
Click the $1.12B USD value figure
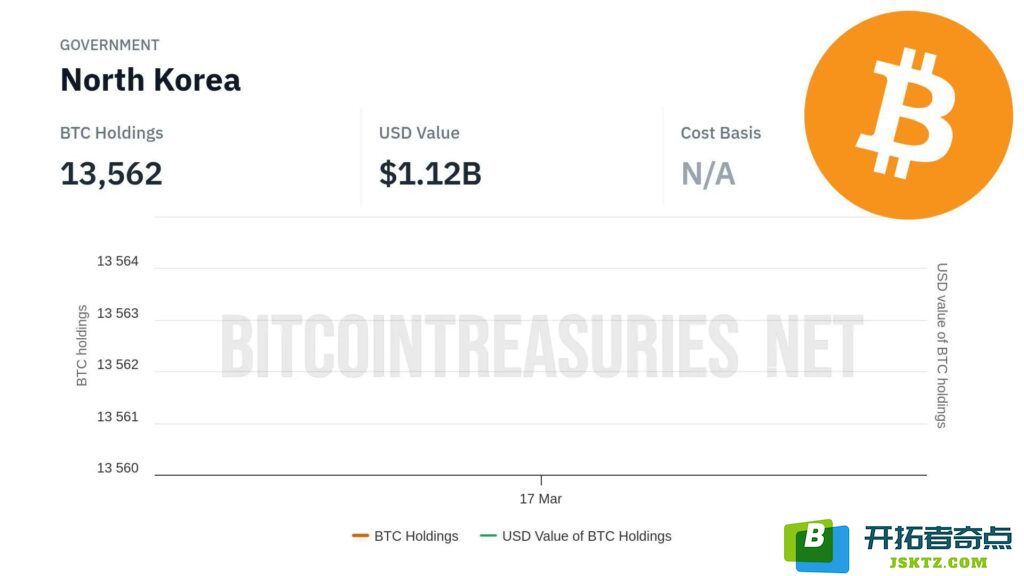click(x=430, y=174)
